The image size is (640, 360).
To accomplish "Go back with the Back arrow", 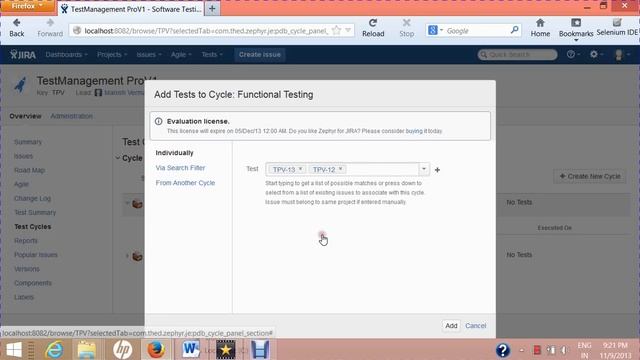I will tap(17, 28).
